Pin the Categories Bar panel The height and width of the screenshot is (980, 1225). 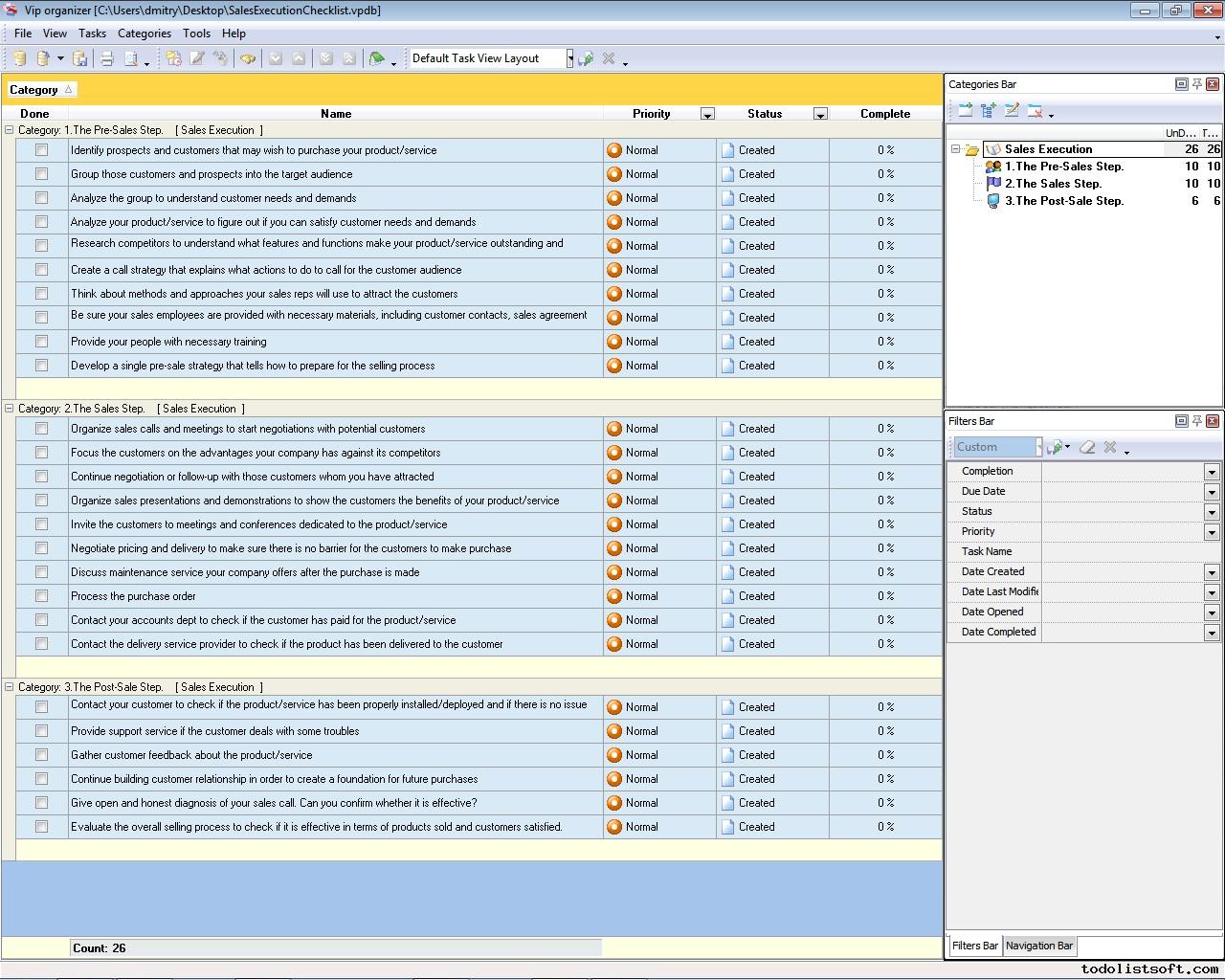[x=1196, y=84]
